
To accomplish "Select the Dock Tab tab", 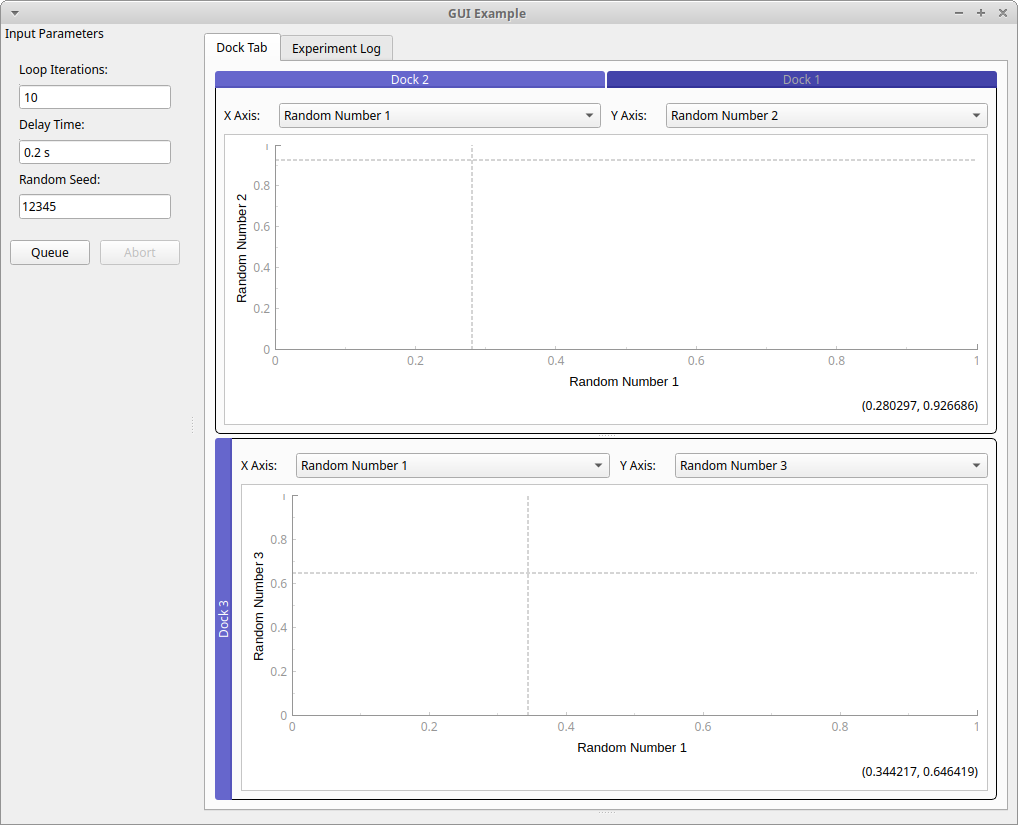I will pos(241,47).
